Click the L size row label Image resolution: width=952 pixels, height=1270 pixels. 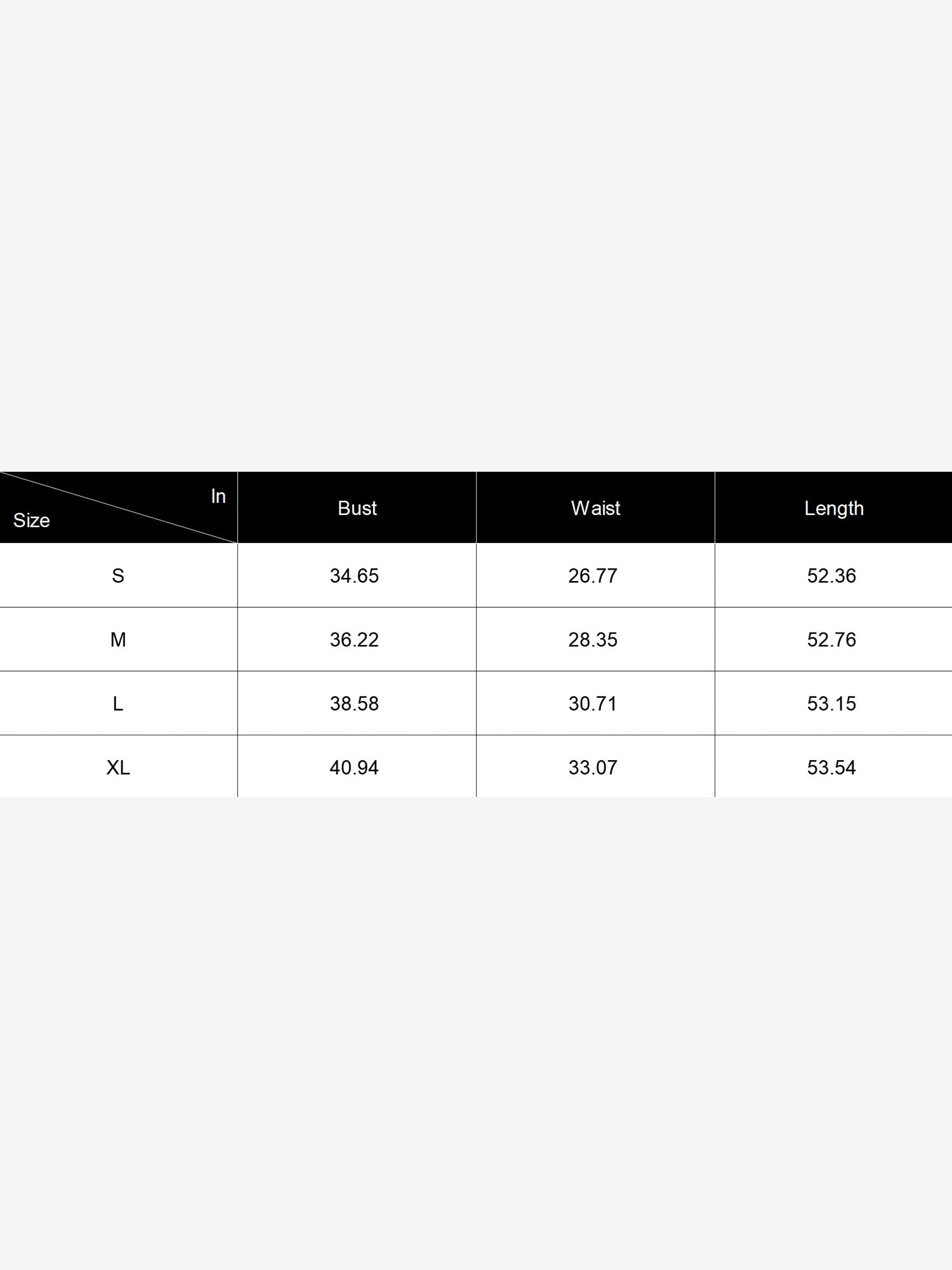click(118, 704)
